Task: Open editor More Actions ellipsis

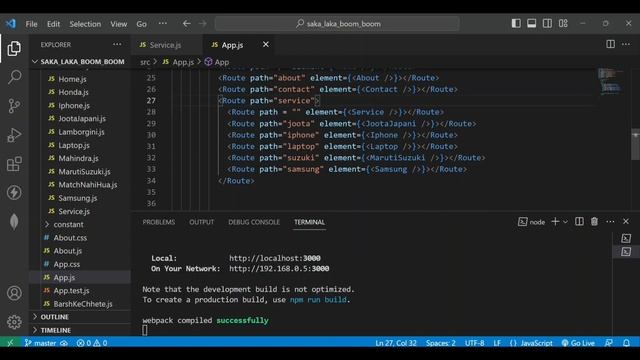Action: 626,44
